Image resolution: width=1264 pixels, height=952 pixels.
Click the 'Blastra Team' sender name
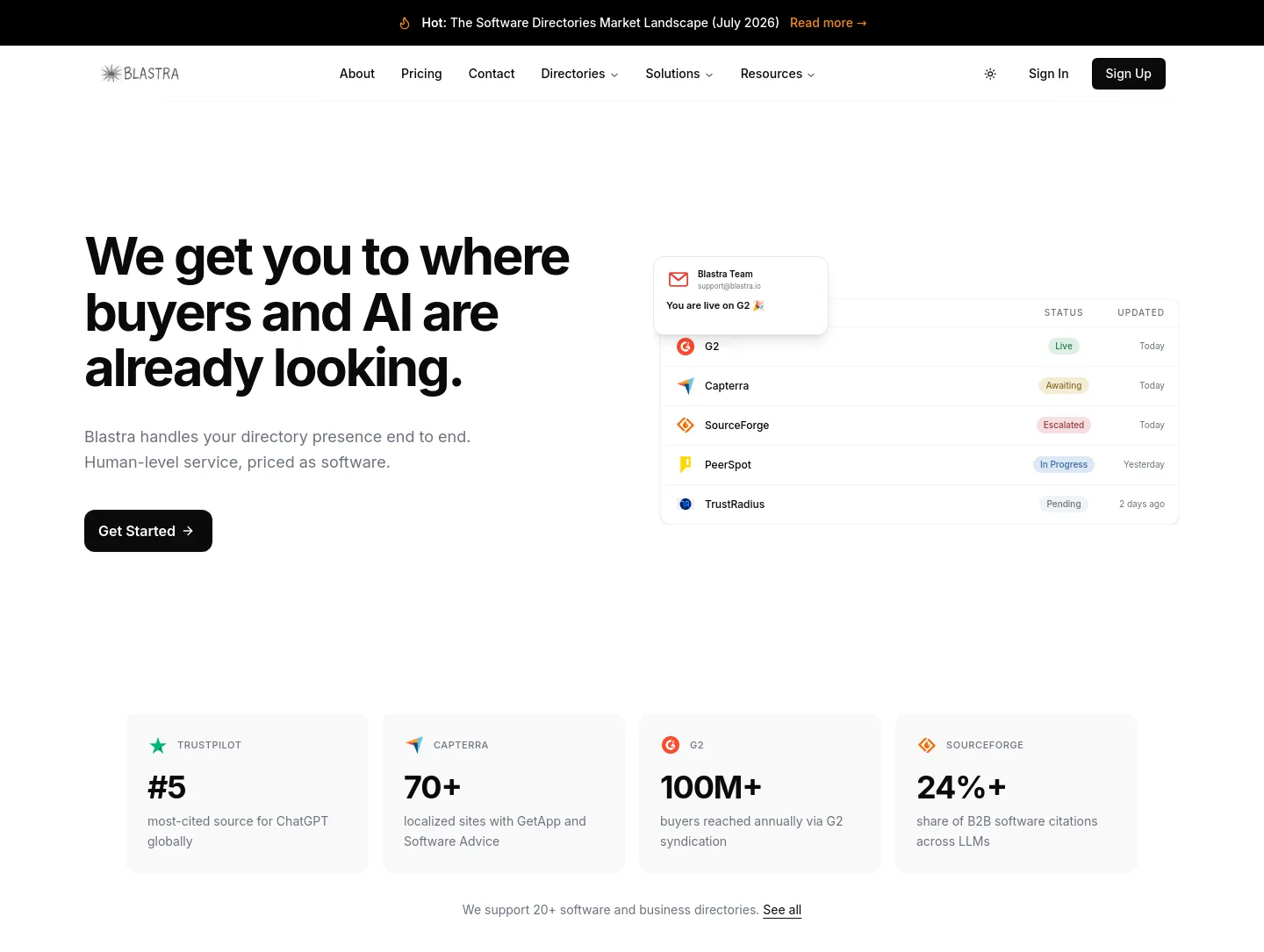tap(725, 274)
